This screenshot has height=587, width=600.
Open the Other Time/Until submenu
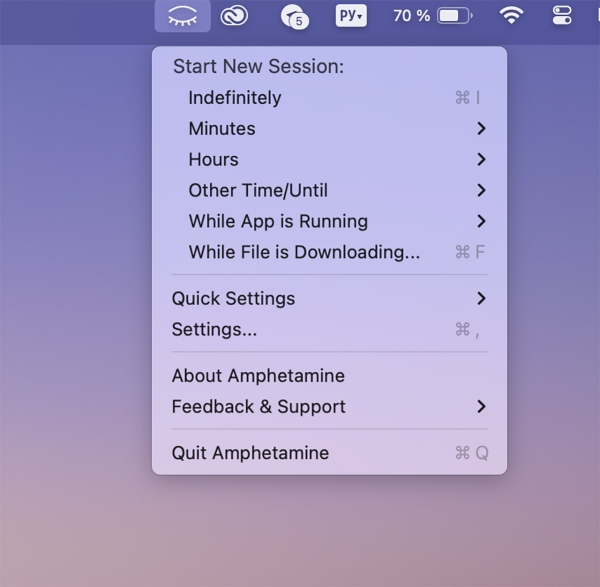[x=329, y=191]
